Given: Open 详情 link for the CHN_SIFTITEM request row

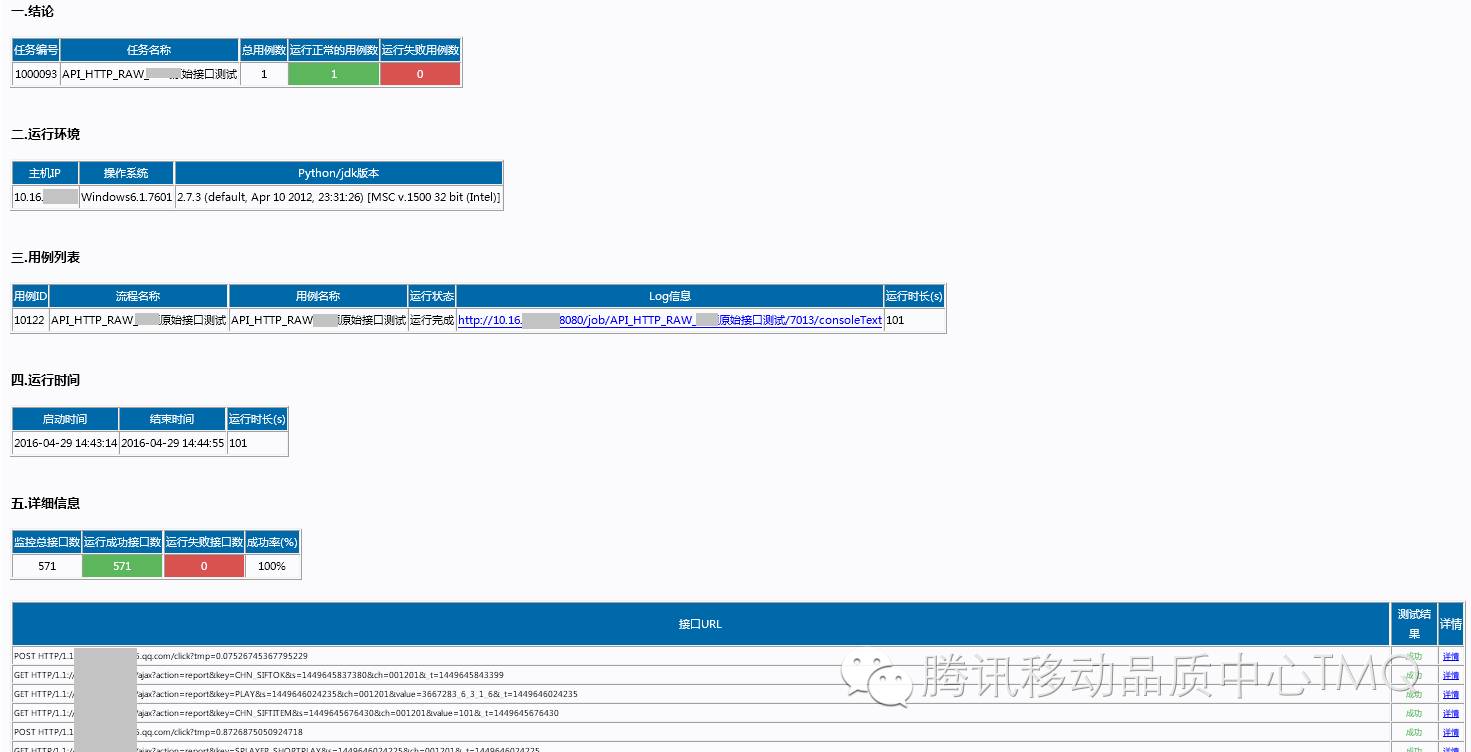Looking at the screenshot, I should coord(1450,714).
